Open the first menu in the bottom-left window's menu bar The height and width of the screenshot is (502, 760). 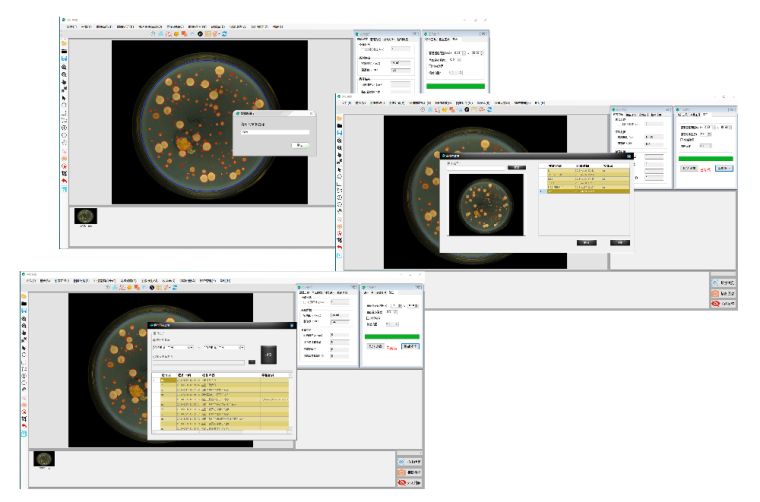(x=31, y=279)
